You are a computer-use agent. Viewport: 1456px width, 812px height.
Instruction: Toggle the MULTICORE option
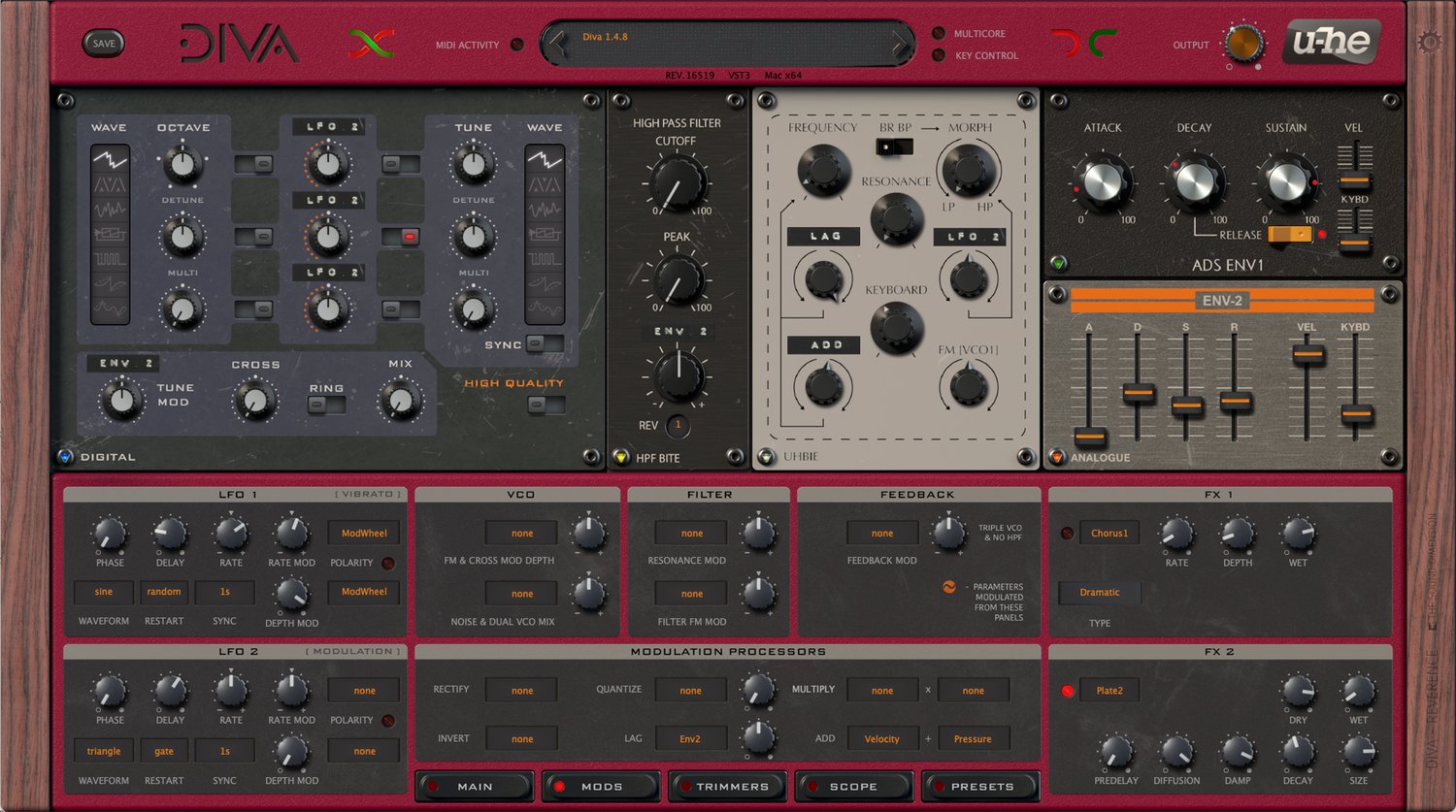tap(939, 33)
